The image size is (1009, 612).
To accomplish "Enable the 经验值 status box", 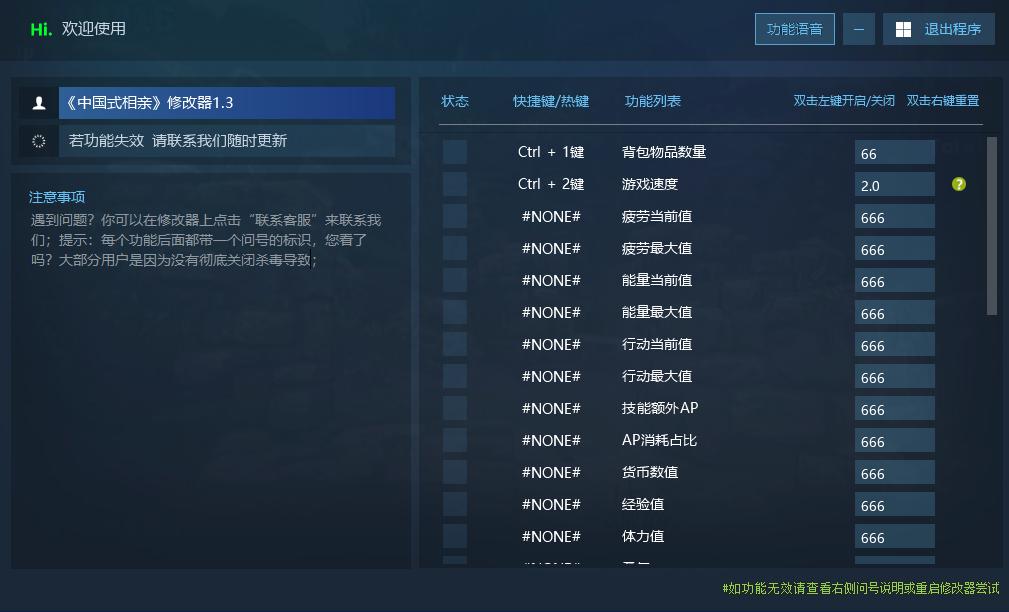I will (455, 504).
